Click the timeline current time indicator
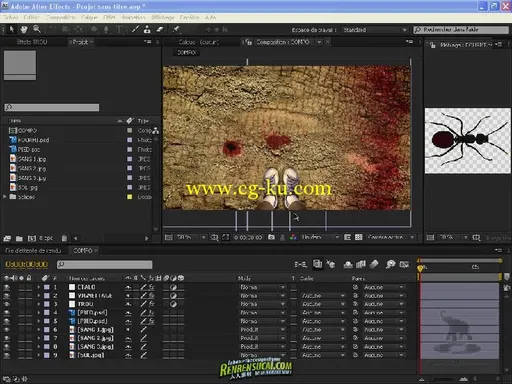 (x=420, y=268)
